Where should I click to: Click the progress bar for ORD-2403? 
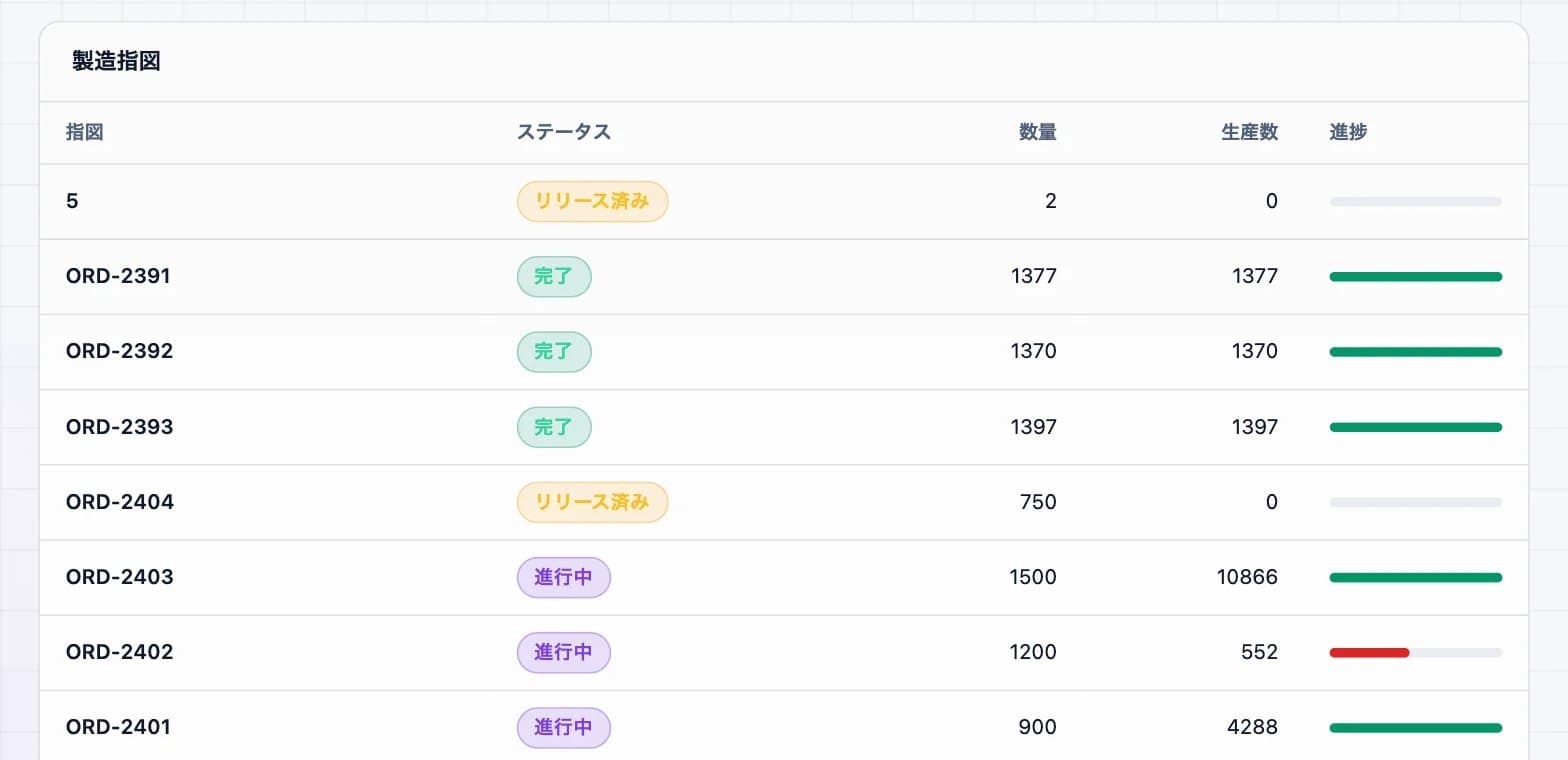pyautogui.click(x=1416, y=577)
